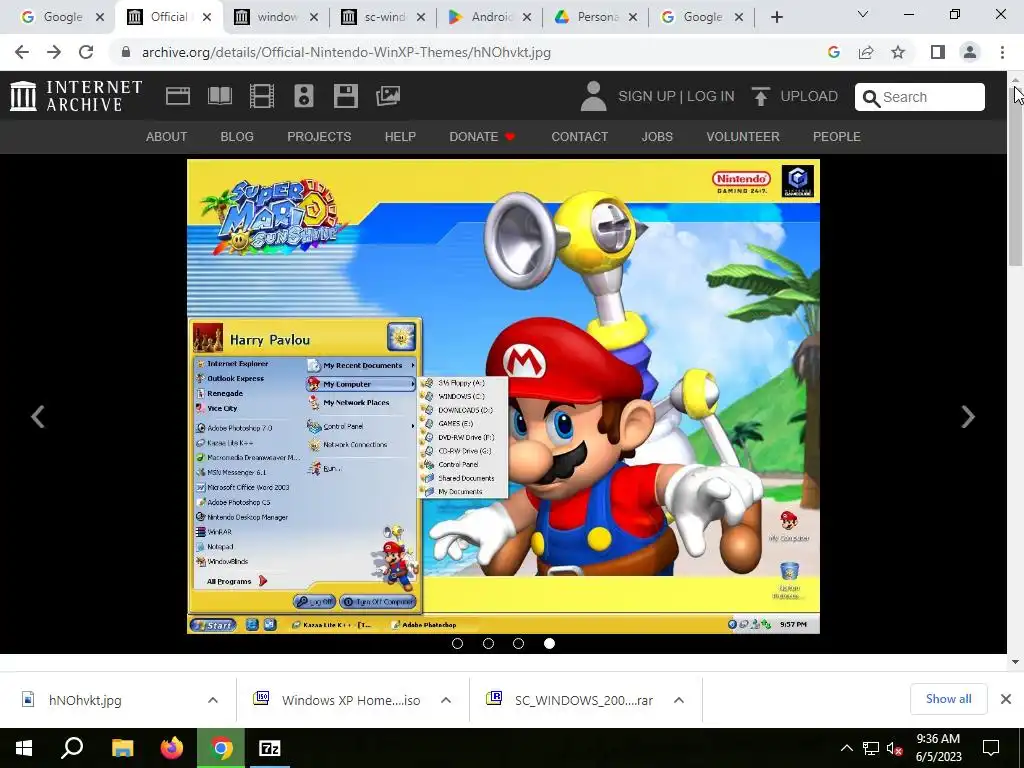
Task: Open a new tab with plus button
Action: (776, 17)
